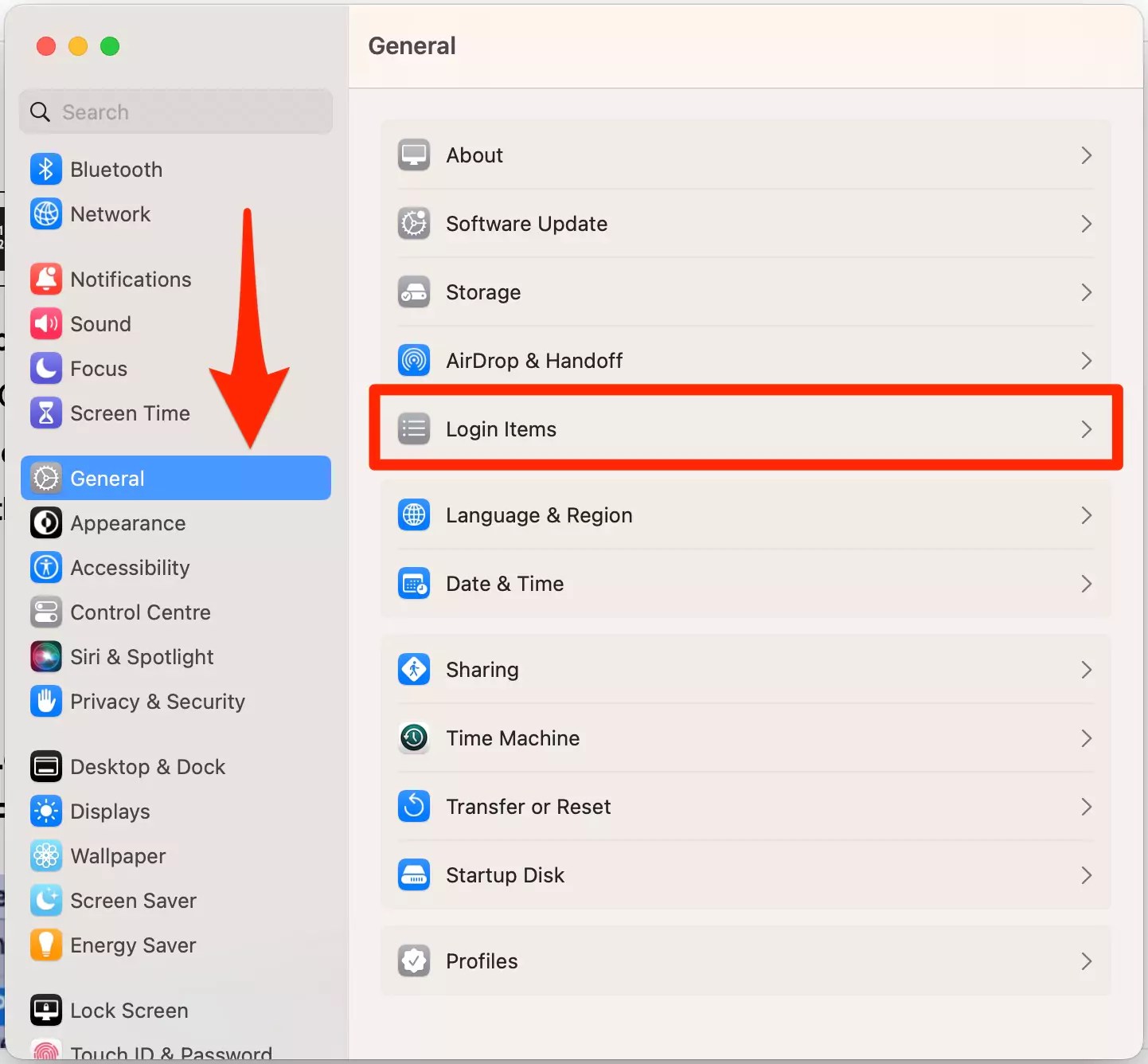Open Transfer or Reset options

[529, 806]
